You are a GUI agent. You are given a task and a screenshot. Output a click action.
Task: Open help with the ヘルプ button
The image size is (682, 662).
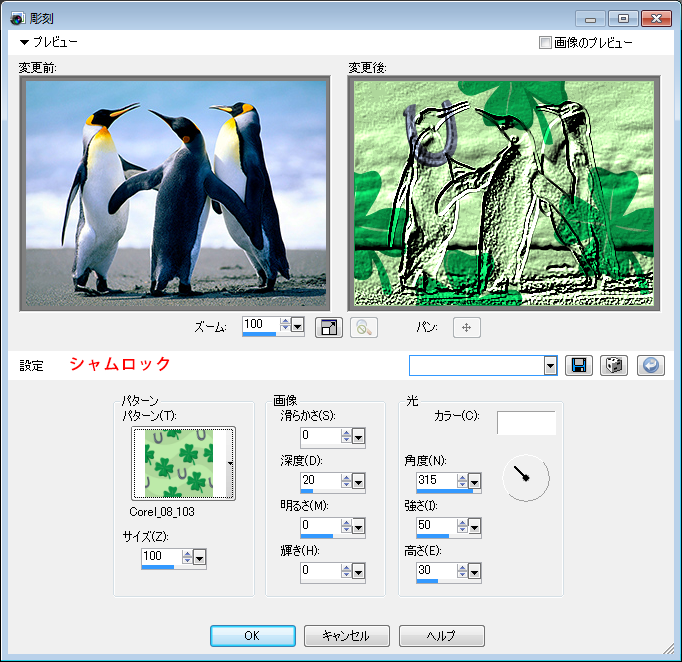[441, 636]
